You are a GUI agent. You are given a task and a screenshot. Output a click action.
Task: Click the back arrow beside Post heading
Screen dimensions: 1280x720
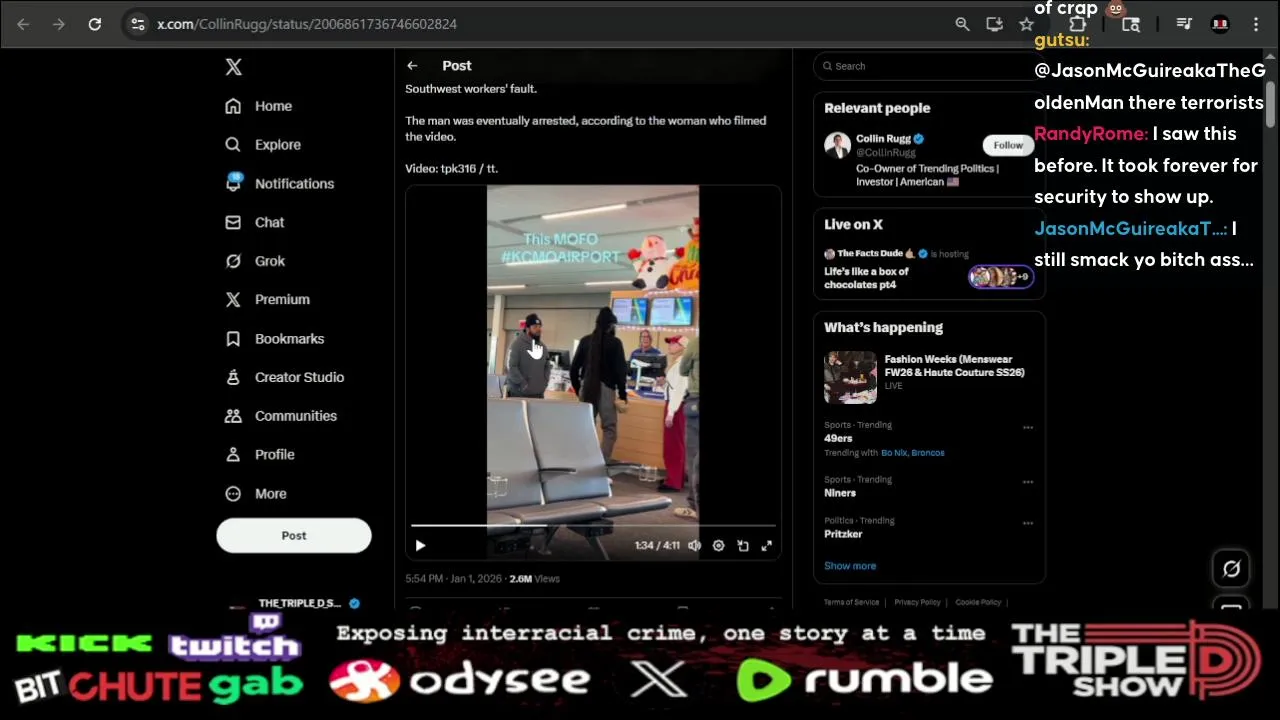click(x=412, y=65)
